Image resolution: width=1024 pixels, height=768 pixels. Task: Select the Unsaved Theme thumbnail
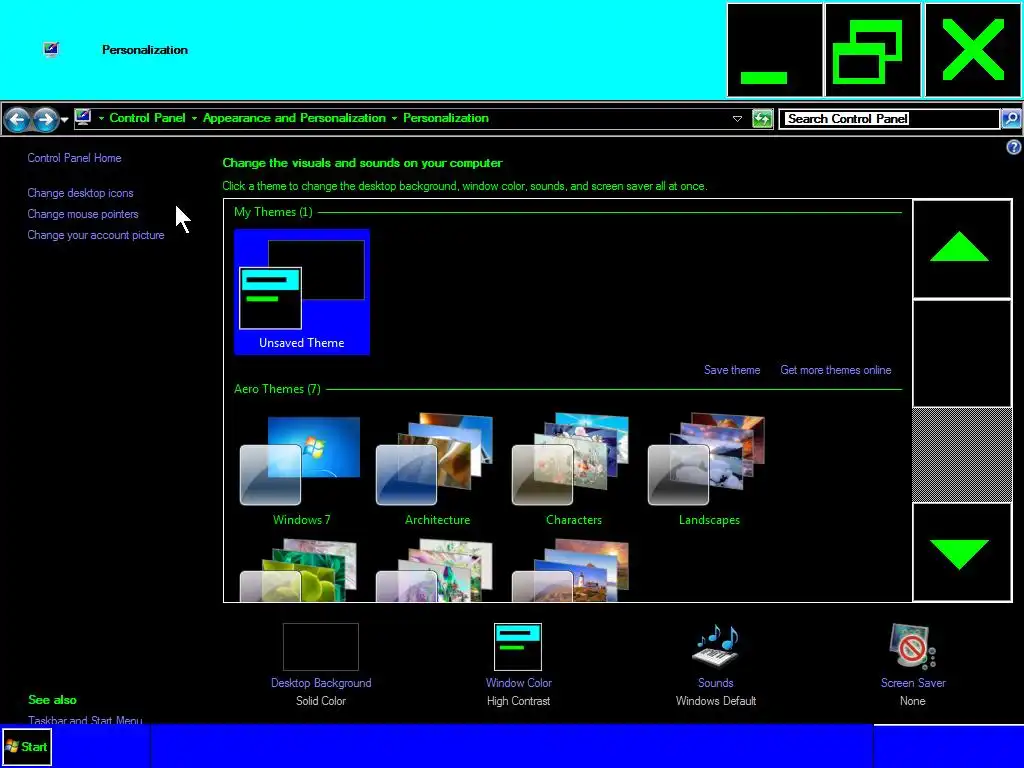tap(302, 292)
